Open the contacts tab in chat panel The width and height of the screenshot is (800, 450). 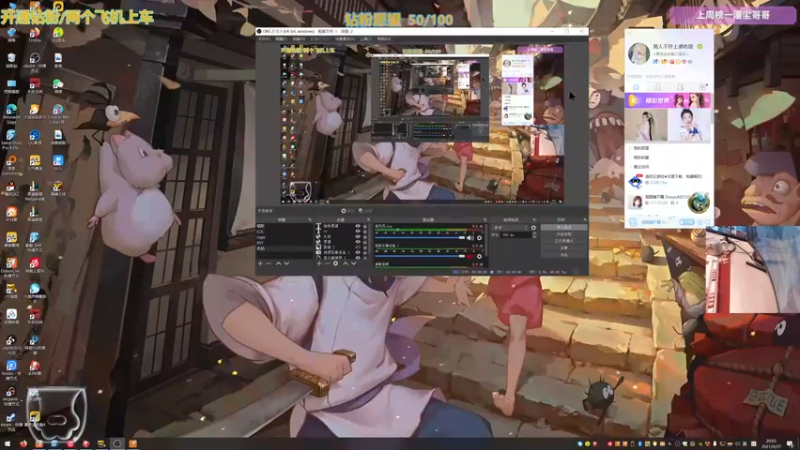(x=658, y=87)
